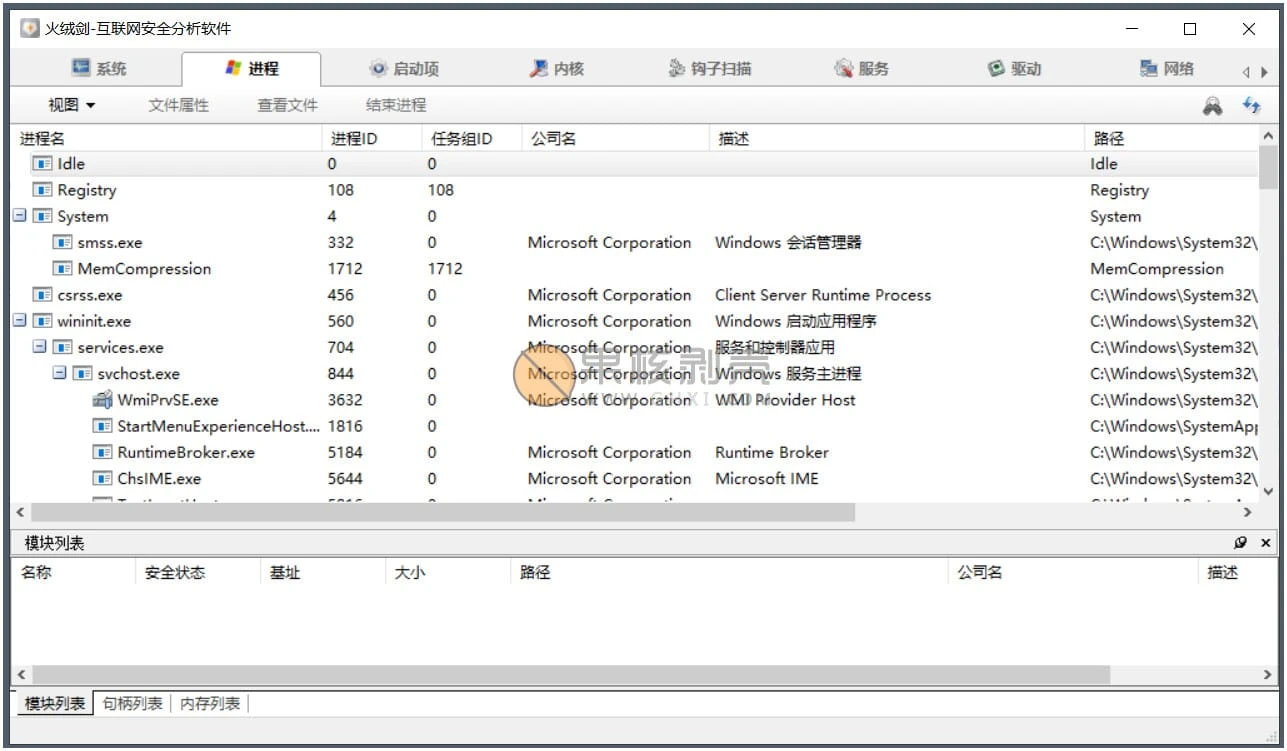This screenshot has height=751, width=1287.
Task: Sort processes by 公司名 column header
Action: tap(616, 139)
